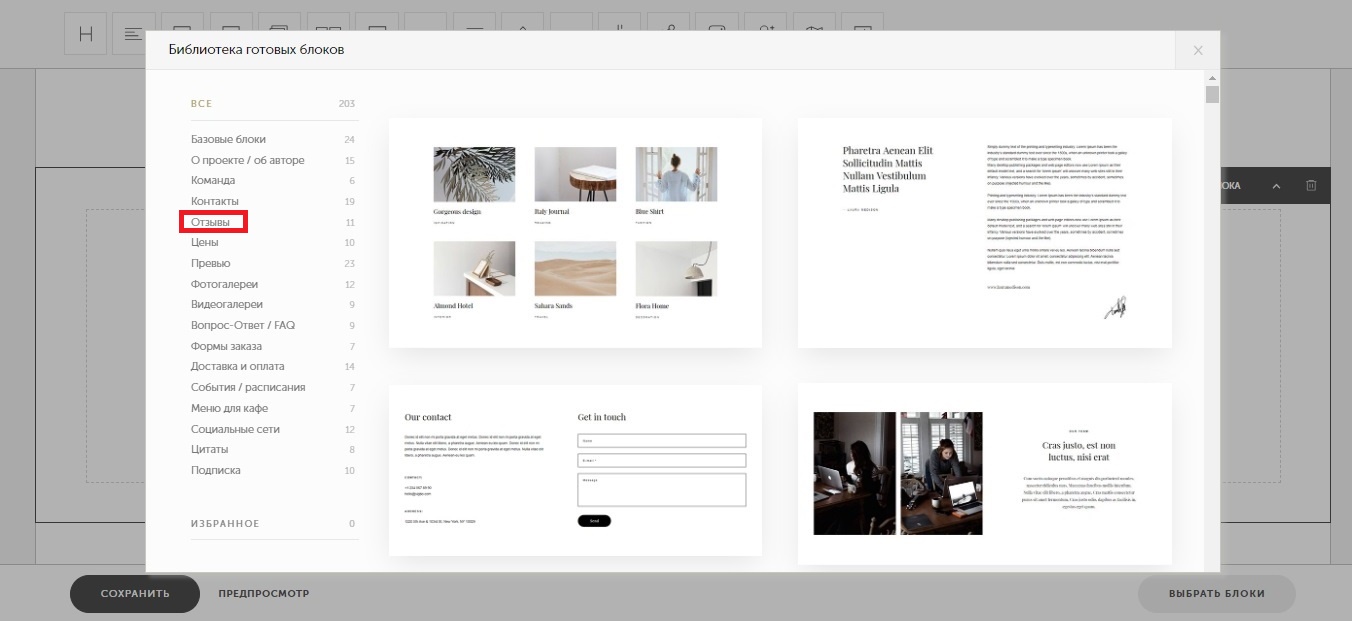Close the block library dialog
The width and height of the screenshot is (1352, 621).
click(1198, 50)
